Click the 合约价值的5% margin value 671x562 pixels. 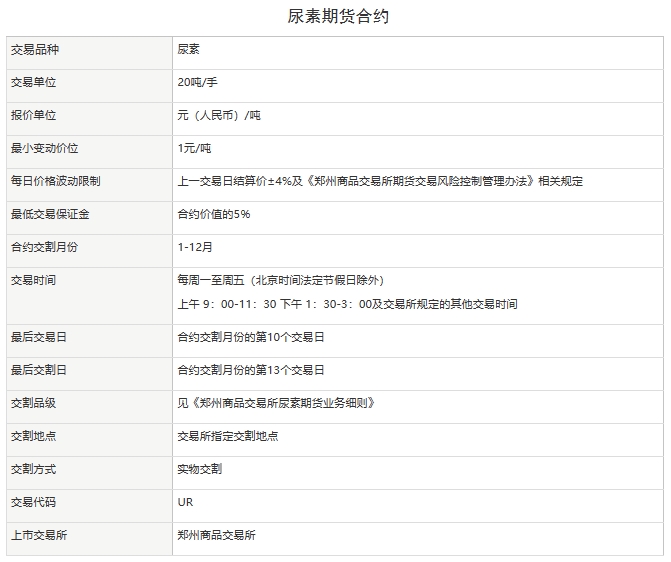(214, 215)
